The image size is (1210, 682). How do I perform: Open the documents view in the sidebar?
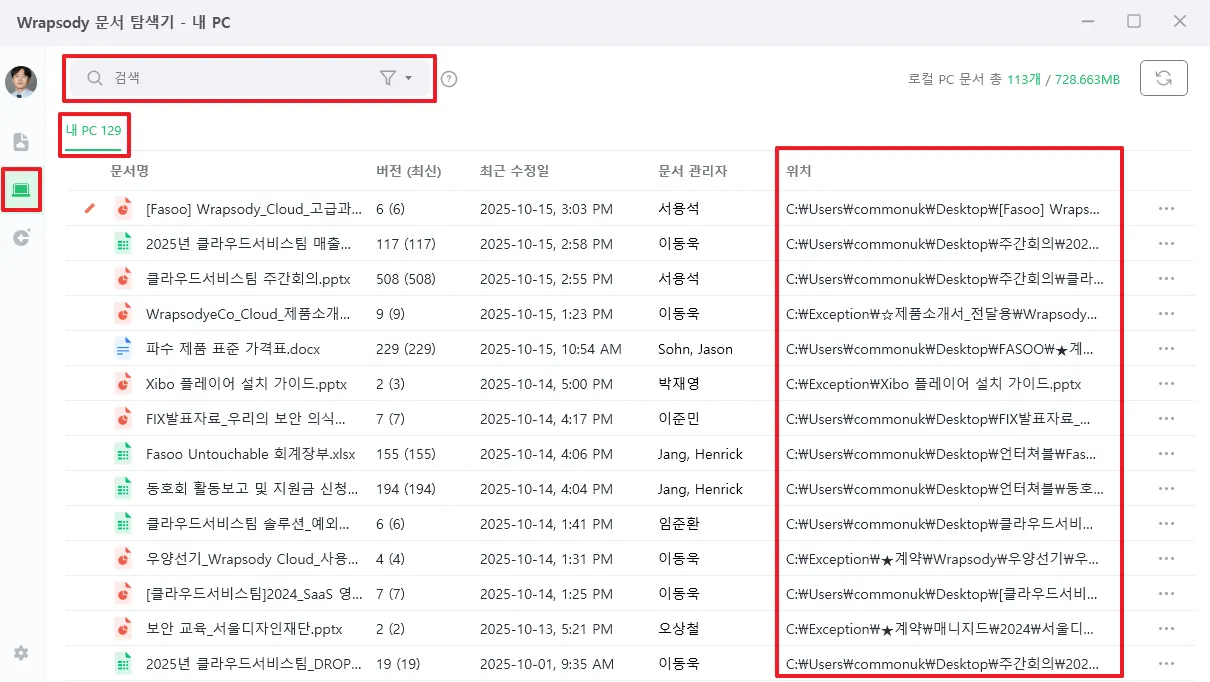[21, 142]
